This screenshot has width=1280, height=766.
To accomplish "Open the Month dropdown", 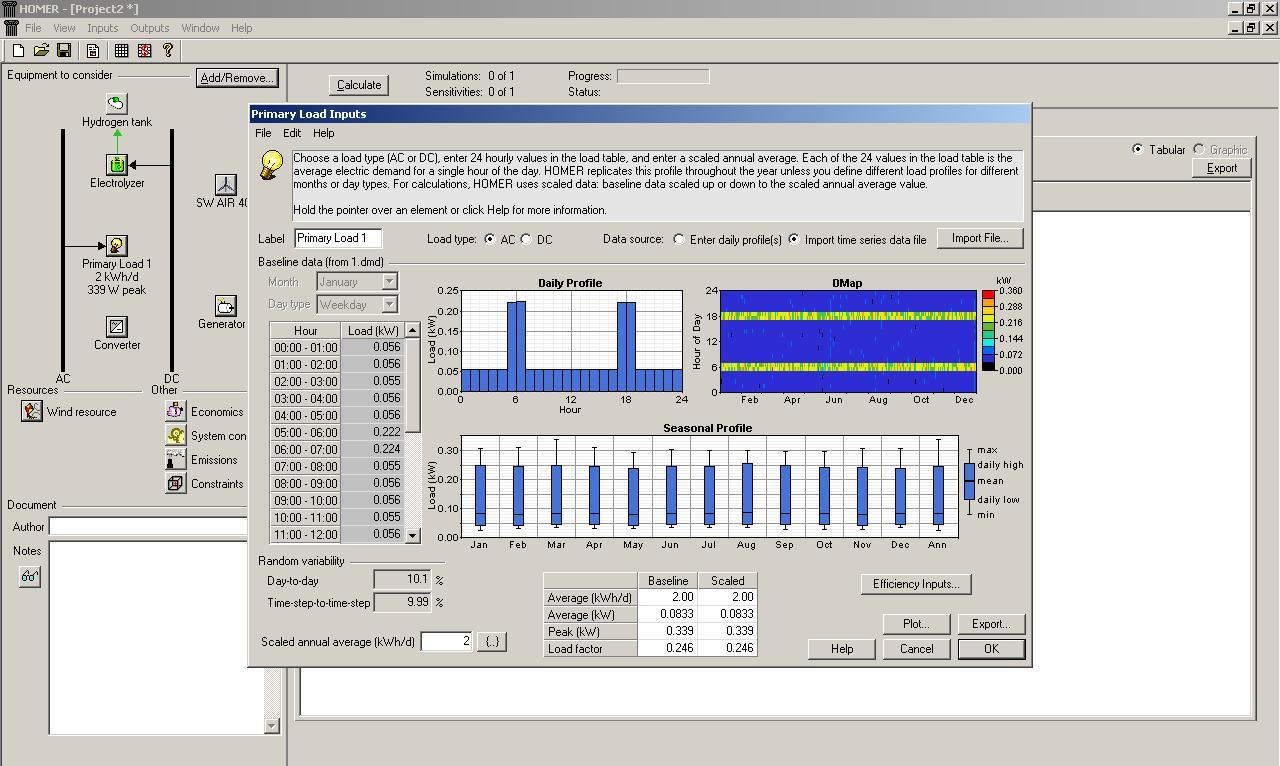I will 357,282.
